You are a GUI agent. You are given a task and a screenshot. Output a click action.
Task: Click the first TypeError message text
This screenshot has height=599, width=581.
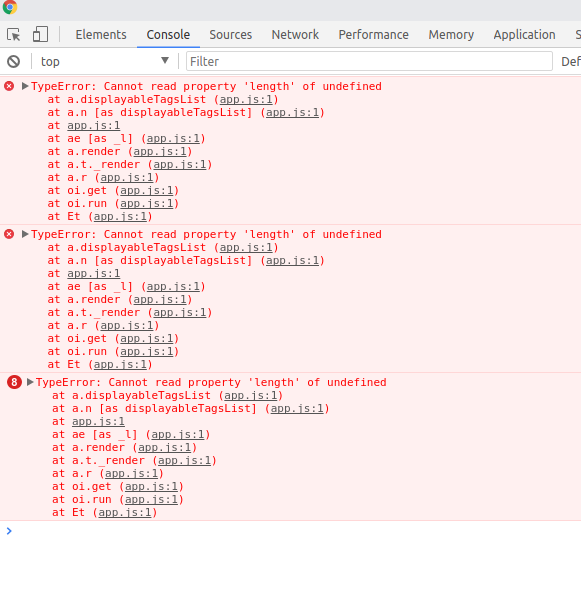(x=206, y=86)
